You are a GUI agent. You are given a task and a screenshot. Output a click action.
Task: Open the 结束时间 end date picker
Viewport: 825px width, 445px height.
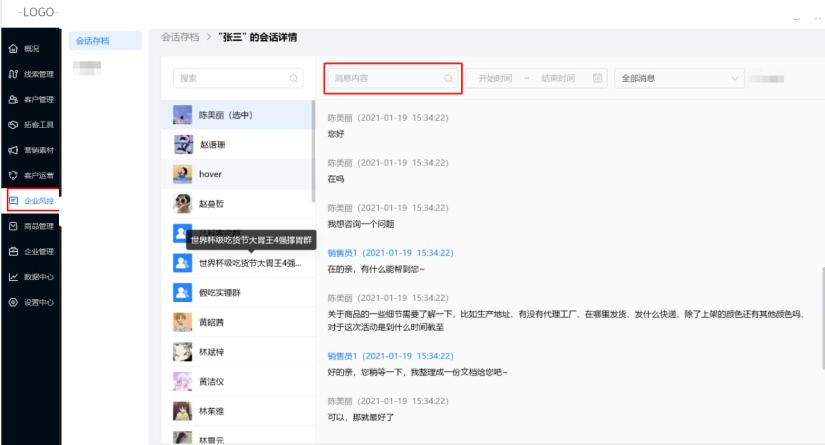557,78
